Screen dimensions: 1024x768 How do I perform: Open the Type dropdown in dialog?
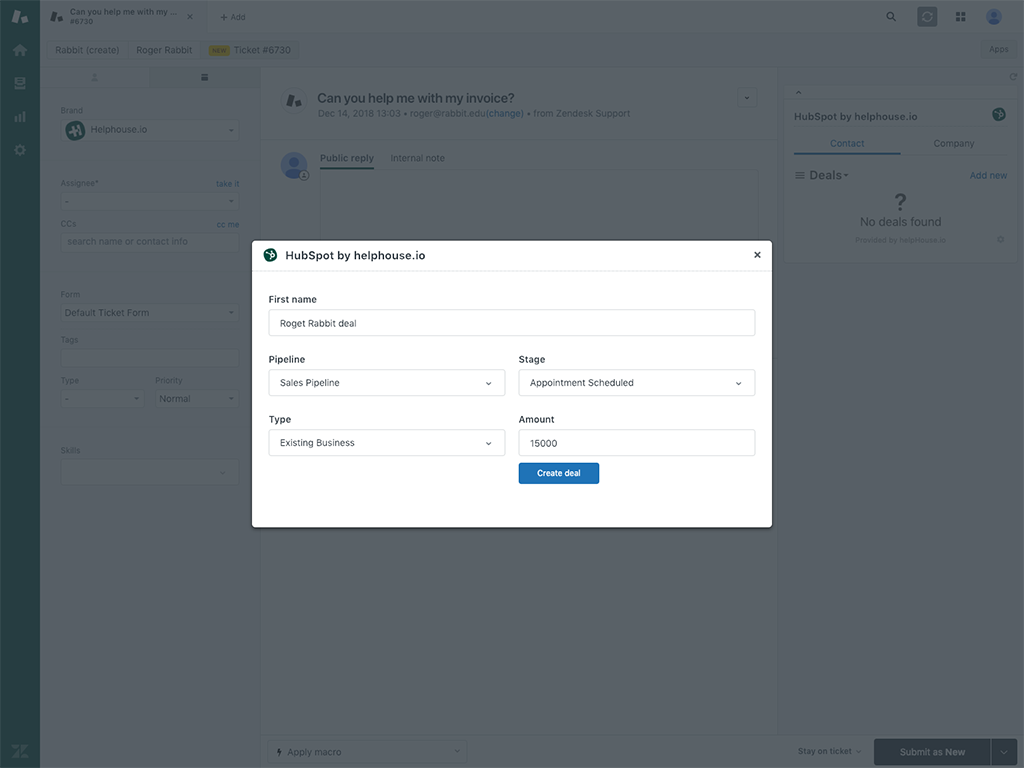coord(386,443)
